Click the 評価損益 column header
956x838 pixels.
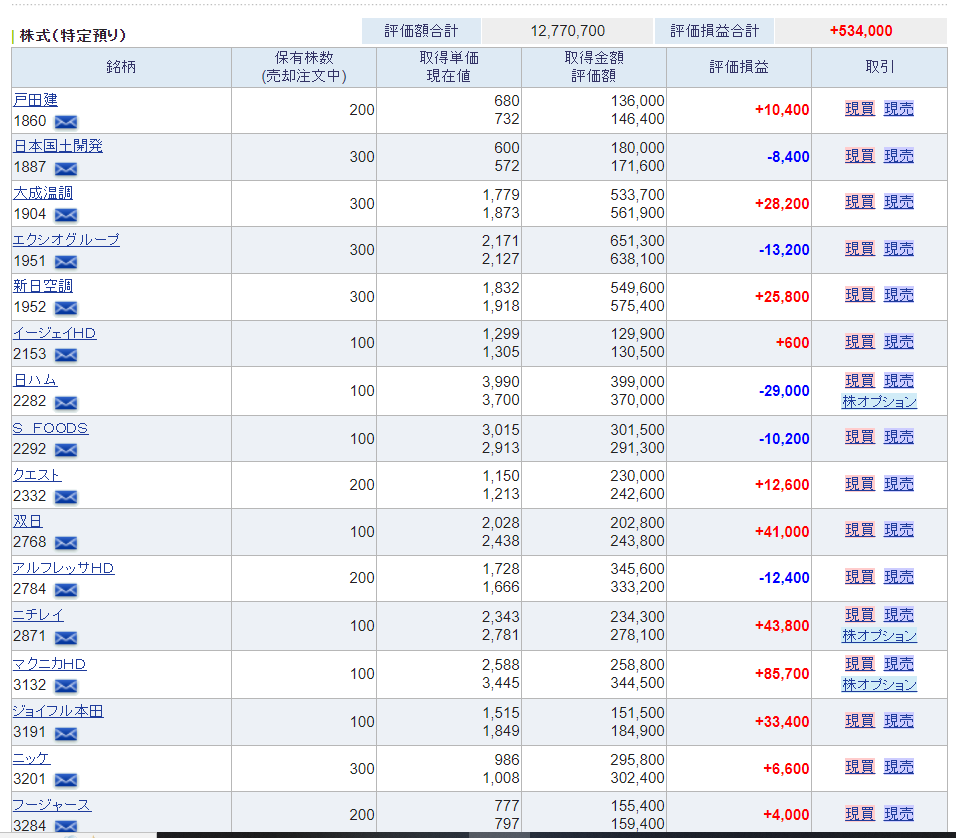click(739, 67)
